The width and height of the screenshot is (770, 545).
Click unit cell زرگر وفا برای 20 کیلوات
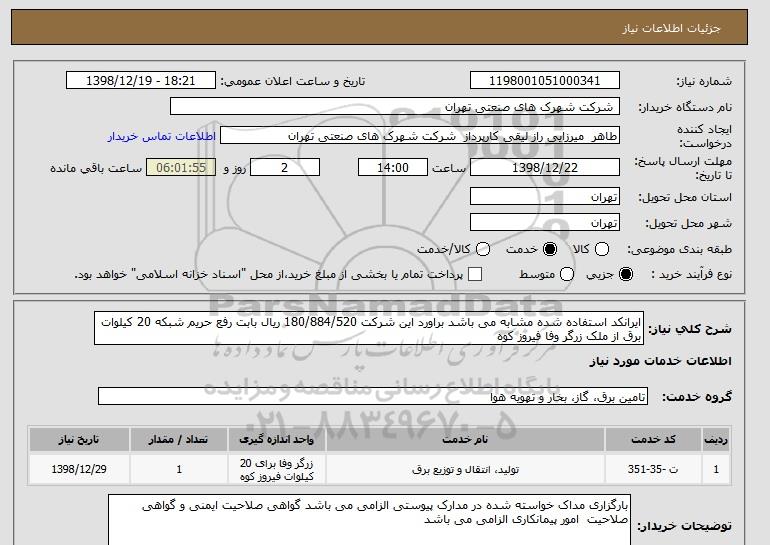(x=276, y=469)
